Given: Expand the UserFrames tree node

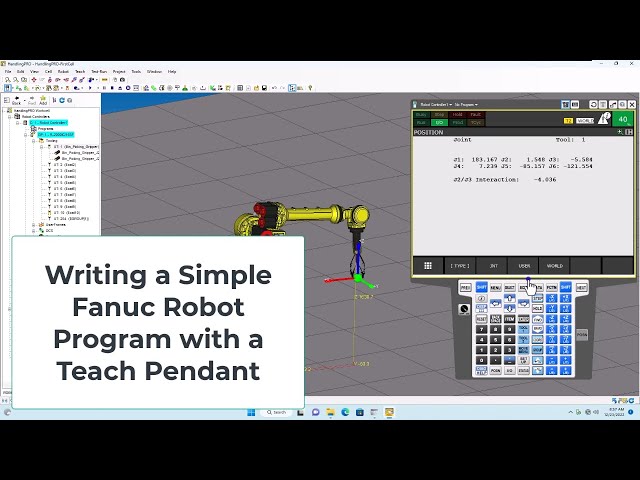Looking at the screenshot, I should point(33,225).
